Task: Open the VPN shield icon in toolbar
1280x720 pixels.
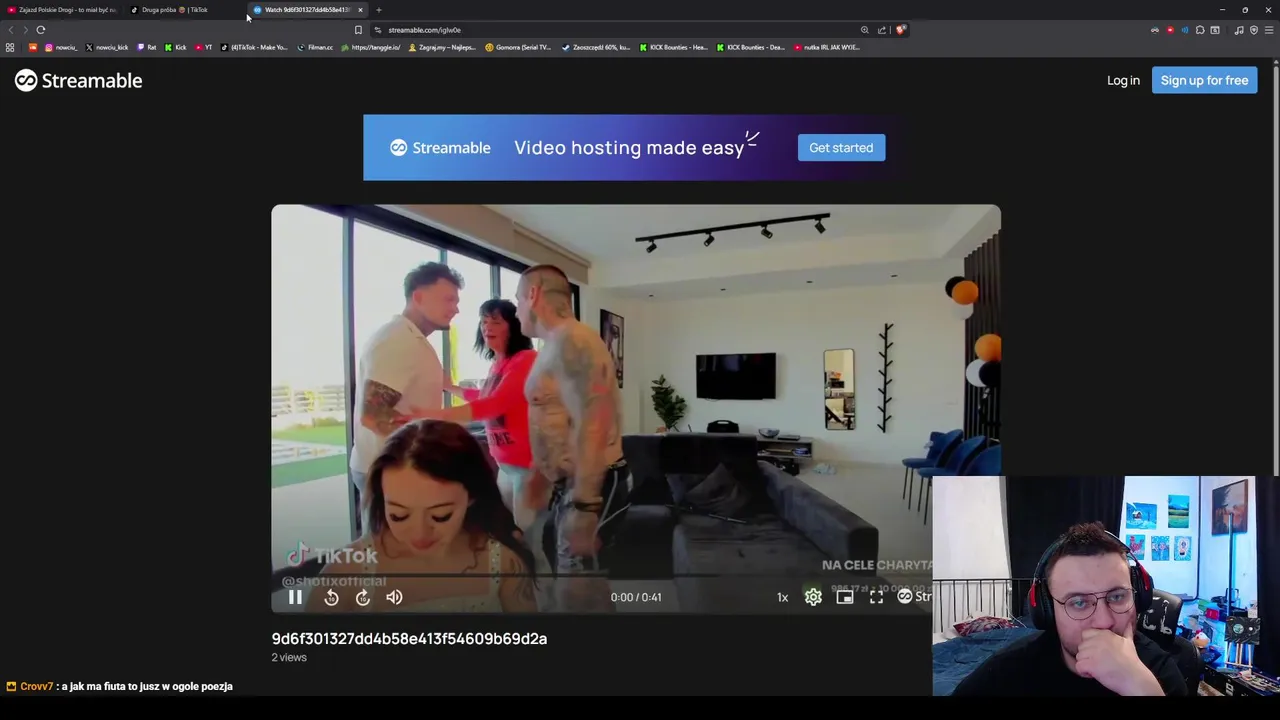Action: [1254, 30]
